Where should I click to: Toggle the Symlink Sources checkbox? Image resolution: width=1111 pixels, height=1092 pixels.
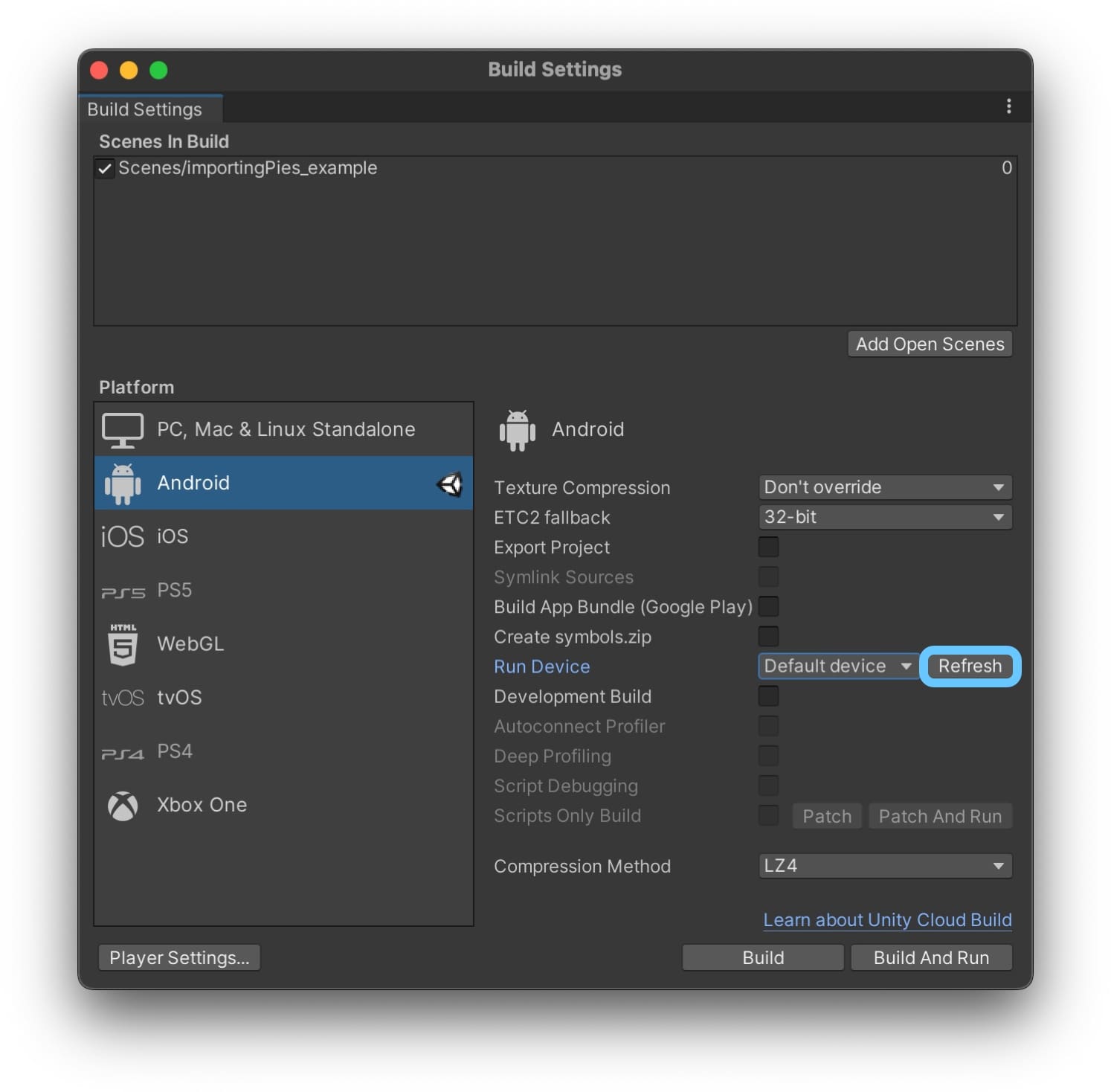tap(768, 576)
